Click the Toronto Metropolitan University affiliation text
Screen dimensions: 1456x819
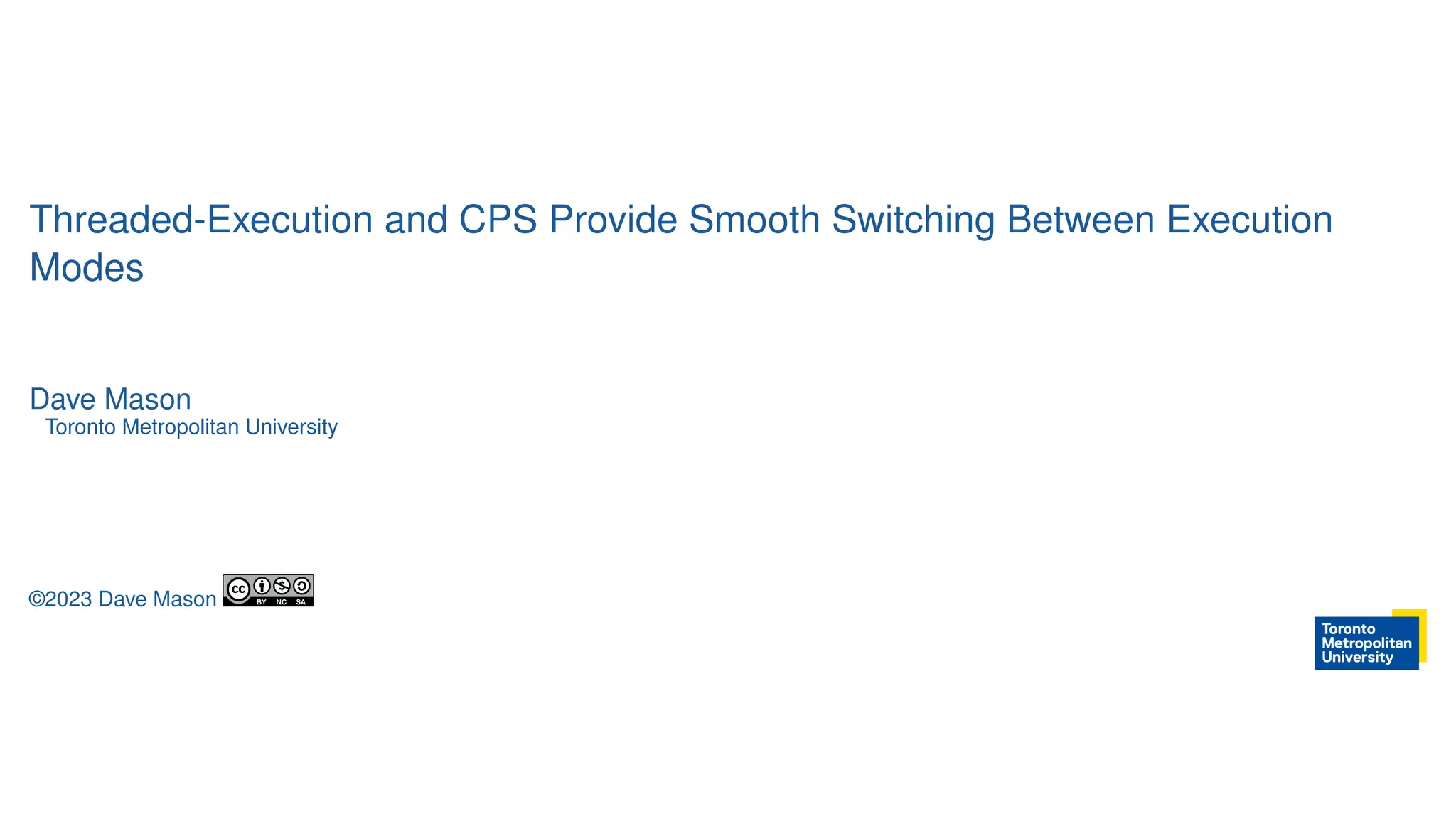point(191,427)
